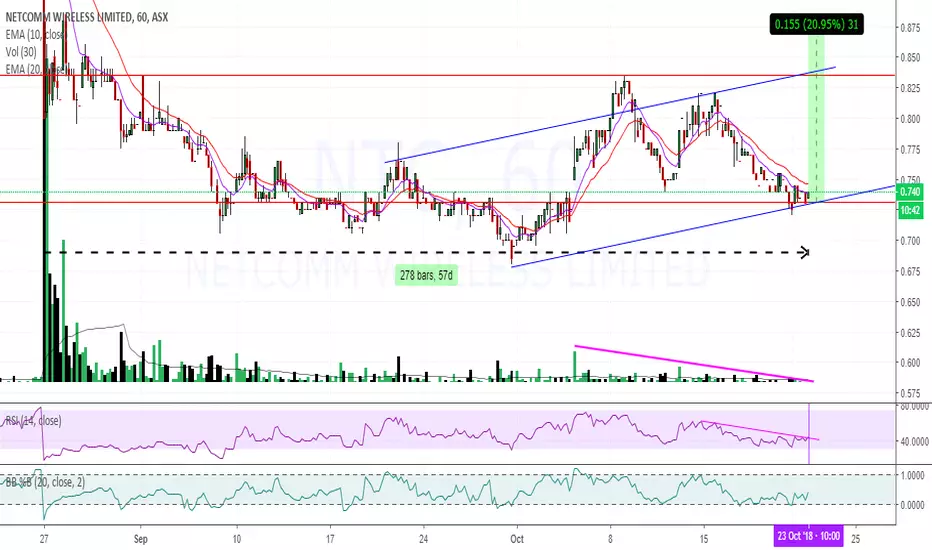Click the 0.575 price axis value
The height and width of the screenshot is (550, 932).
tap(911, 393)
